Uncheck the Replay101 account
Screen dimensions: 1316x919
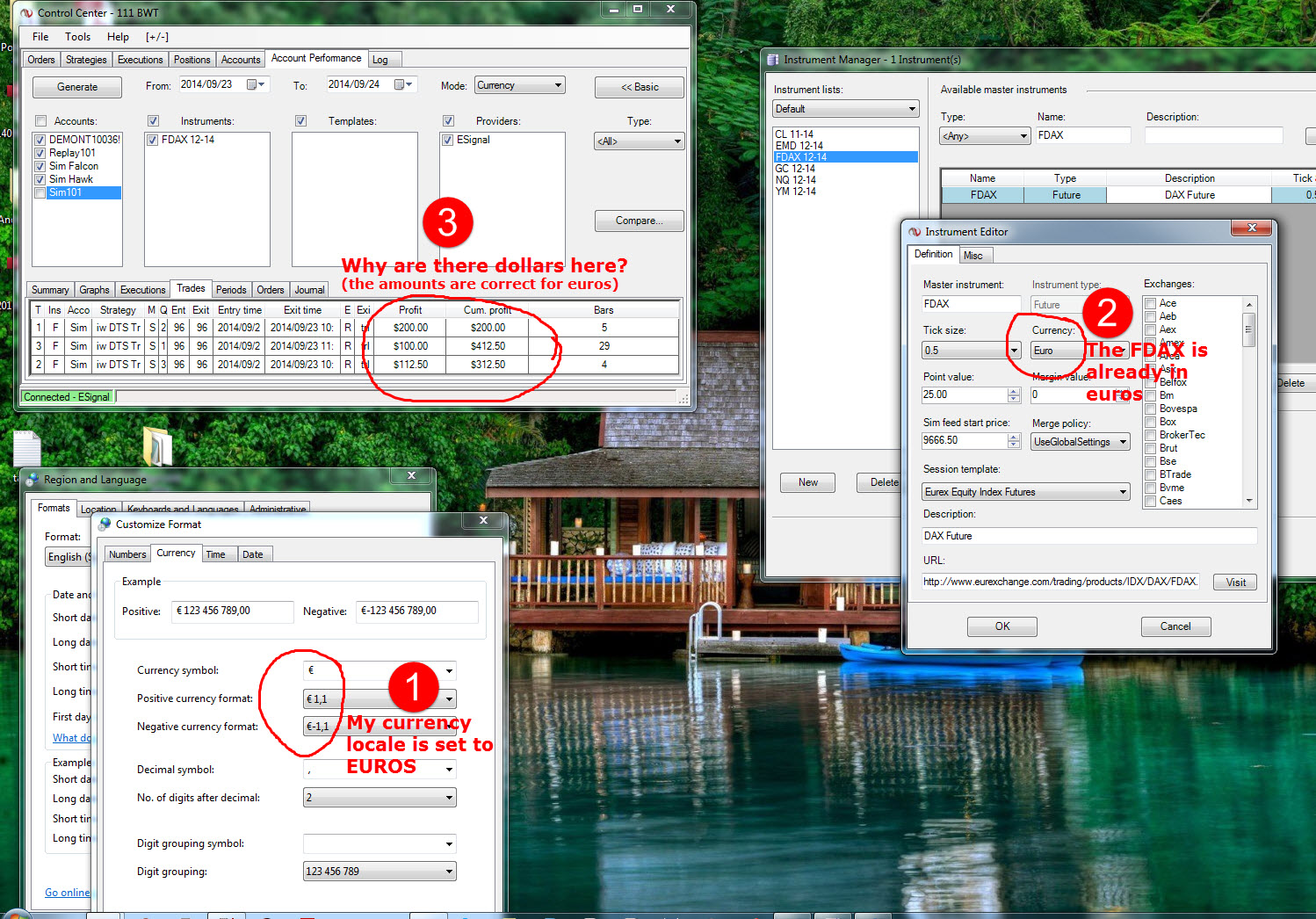tap(40, 153)
